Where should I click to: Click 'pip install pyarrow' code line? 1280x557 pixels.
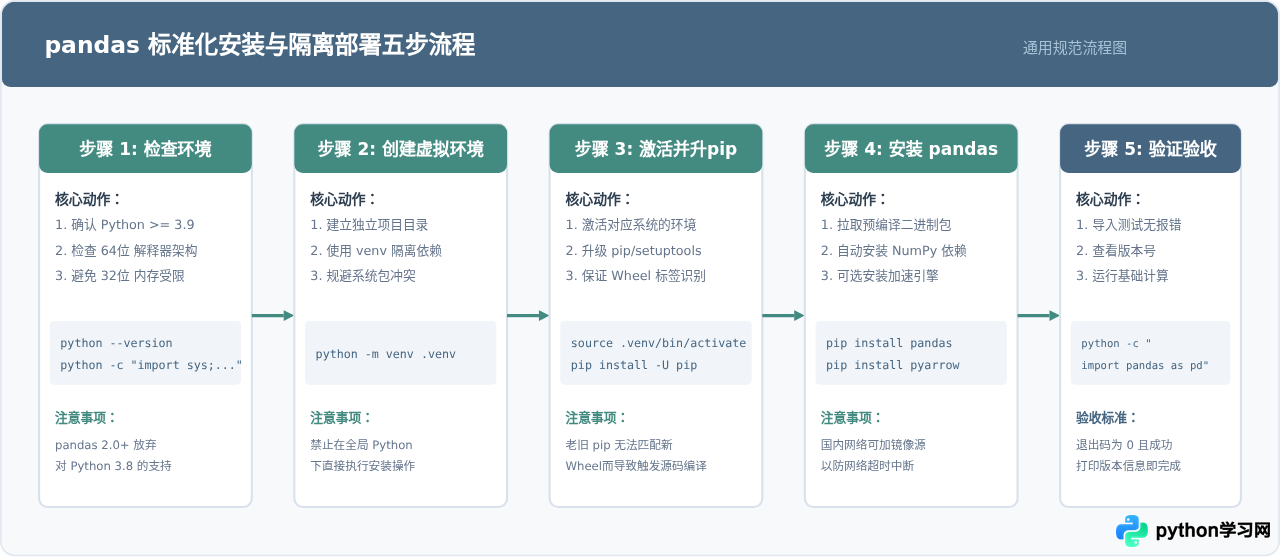click(893, 365)
